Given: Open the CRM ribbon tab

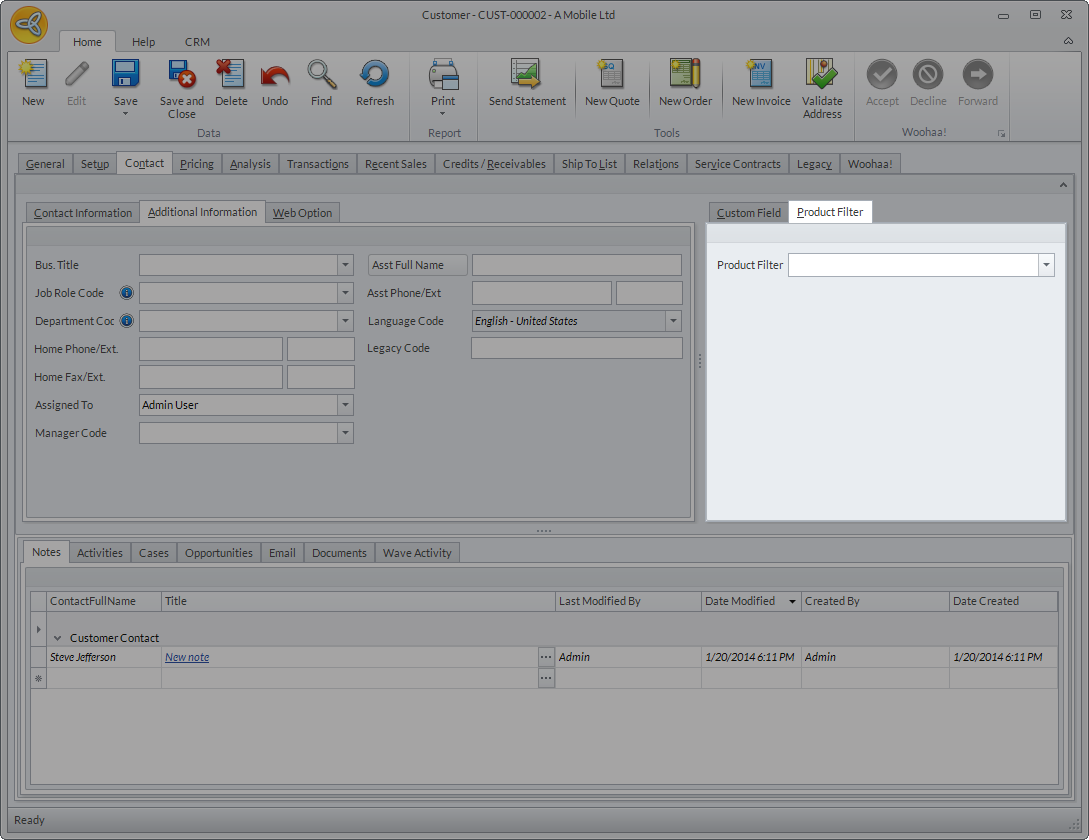Looking at the screenshot, I should (197, 42).
